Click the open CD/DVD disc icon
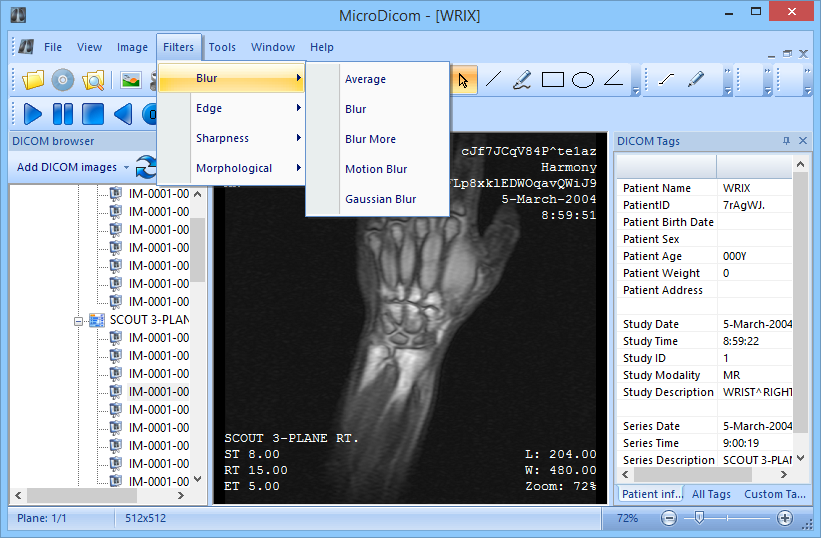821x538 pixels. pos(63,80)
